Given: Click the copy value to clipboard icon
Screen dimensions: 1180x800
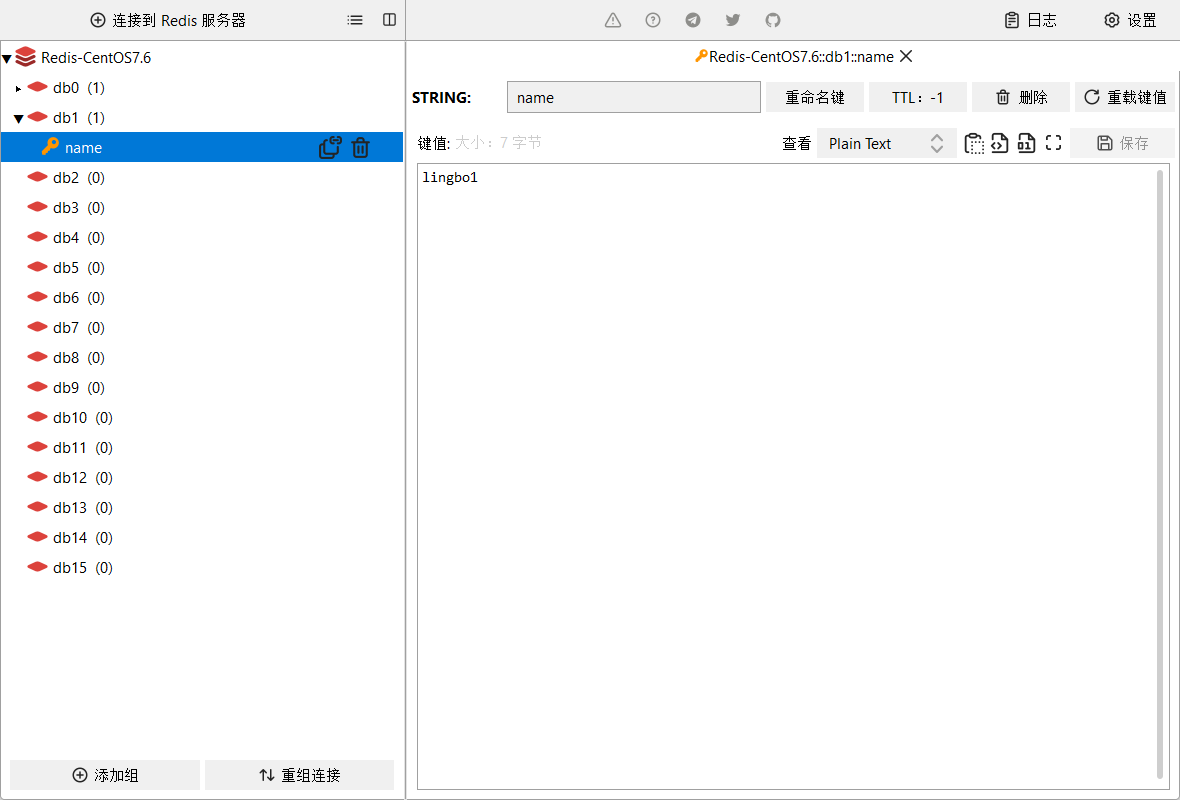Looking at the screenshot, I should click(x=974, y=143).
